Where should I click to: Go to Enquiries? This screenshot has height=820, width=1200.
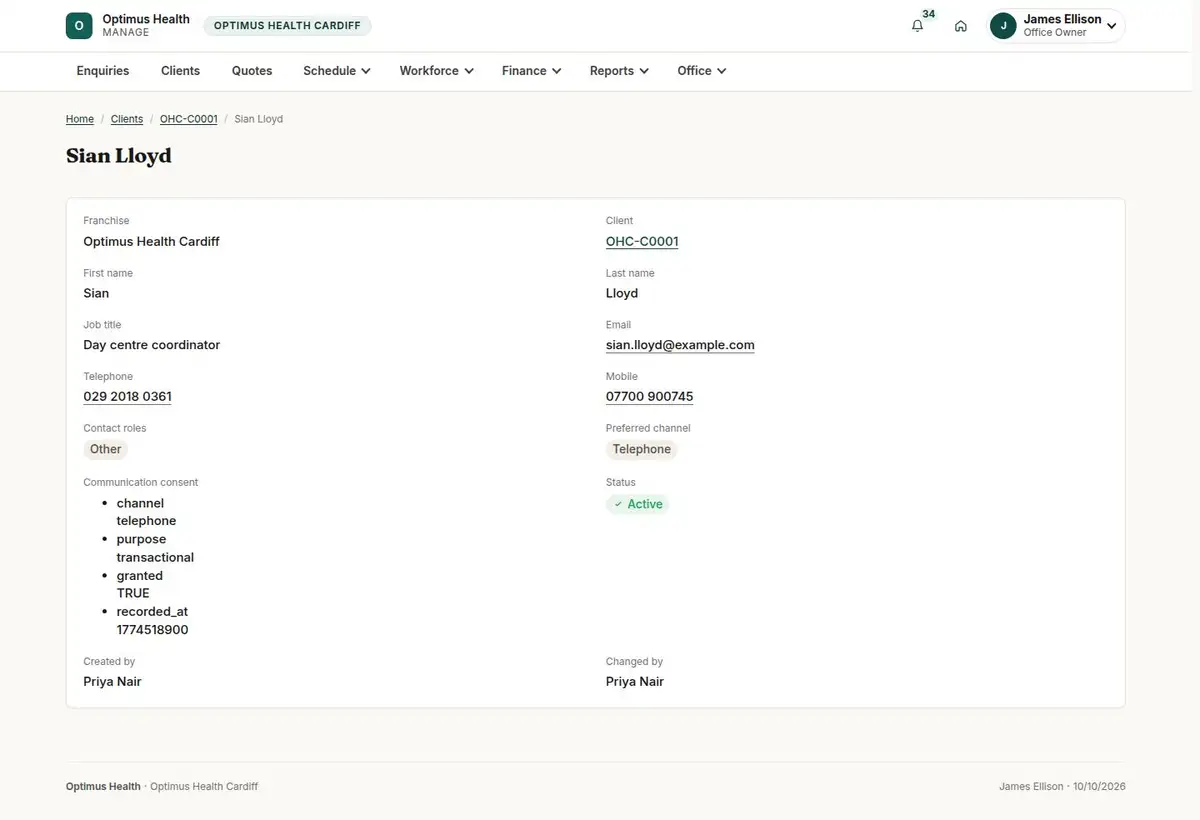103,71
